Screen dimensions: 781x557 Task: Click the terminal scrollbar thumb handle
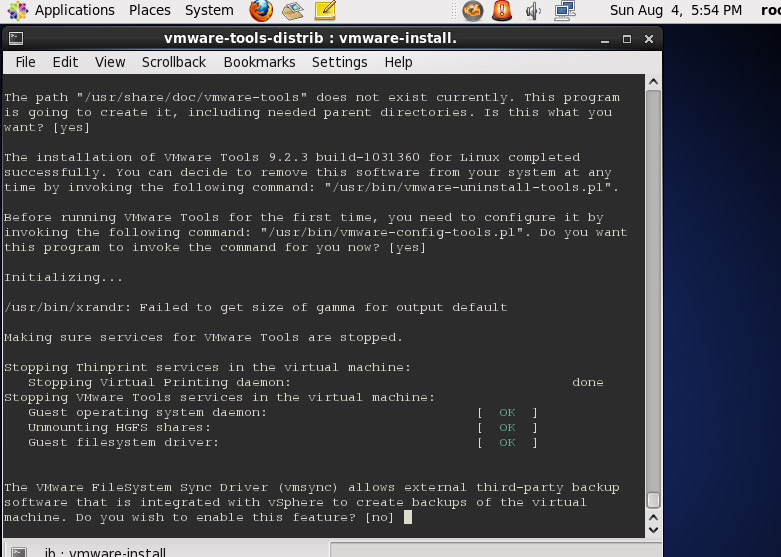653,500
